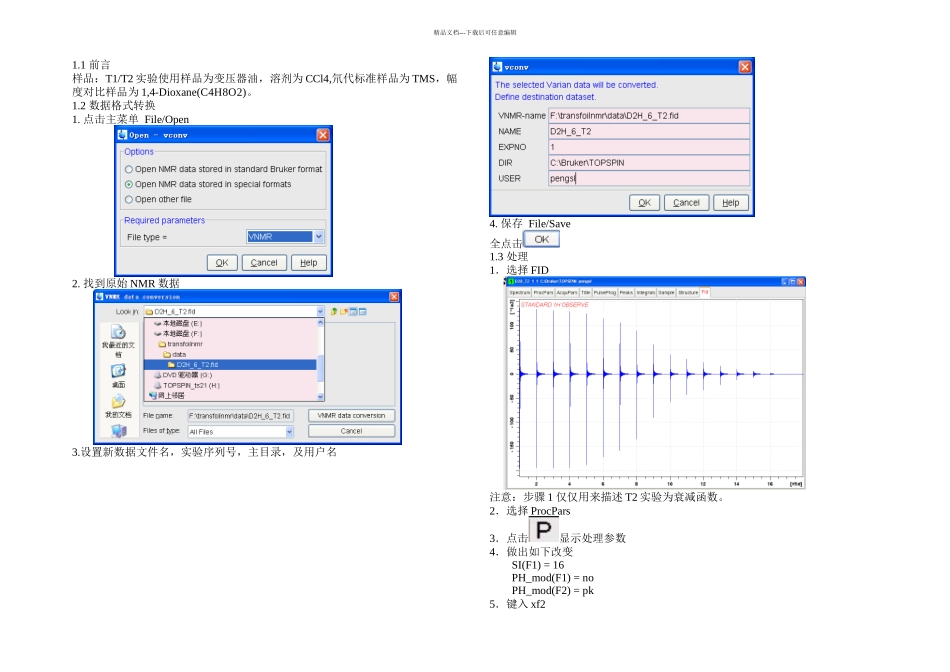Click the USER input field
Image resolution: width=950 pixels, height=672 pixels.
[x=649, y=178]
